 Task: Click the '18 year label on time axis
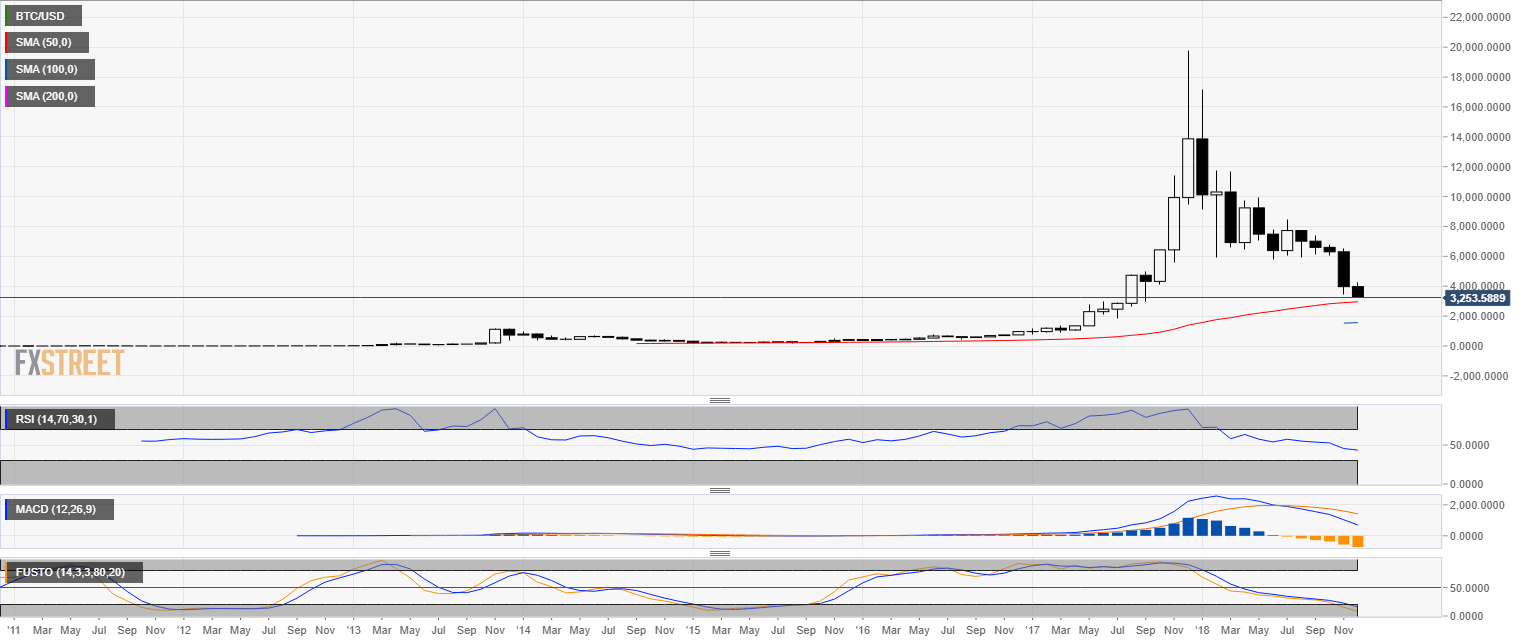[x=1201, y=632]
